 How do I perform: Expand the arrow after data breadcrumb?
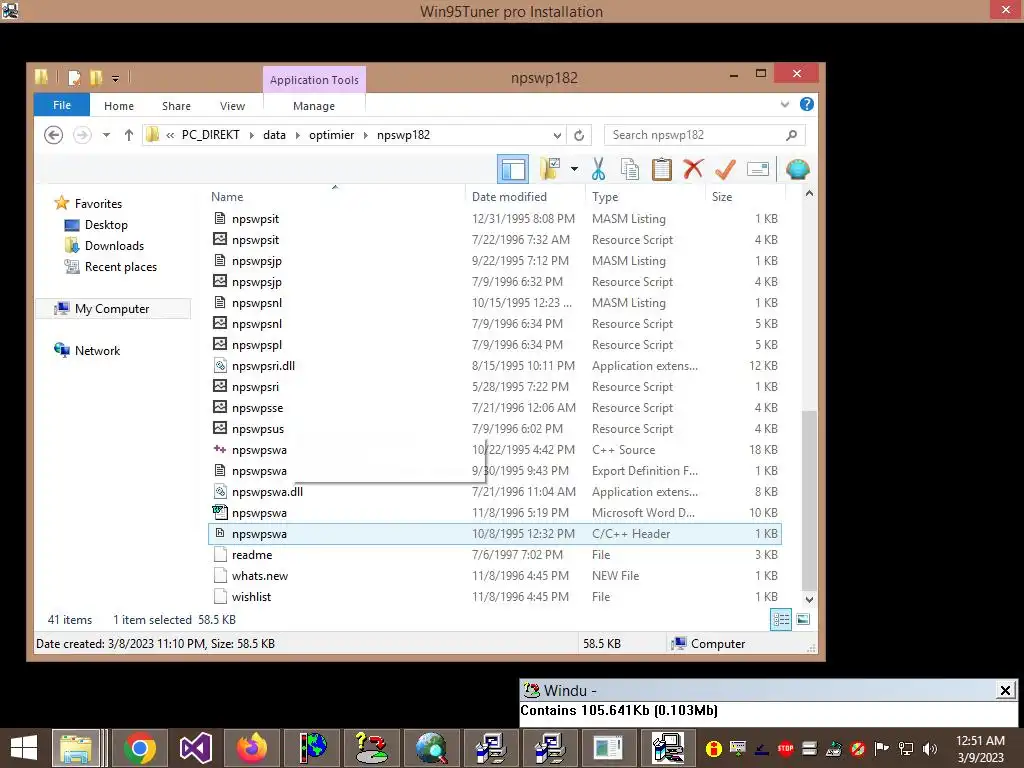pyautogui.click(x=298, y=135)
